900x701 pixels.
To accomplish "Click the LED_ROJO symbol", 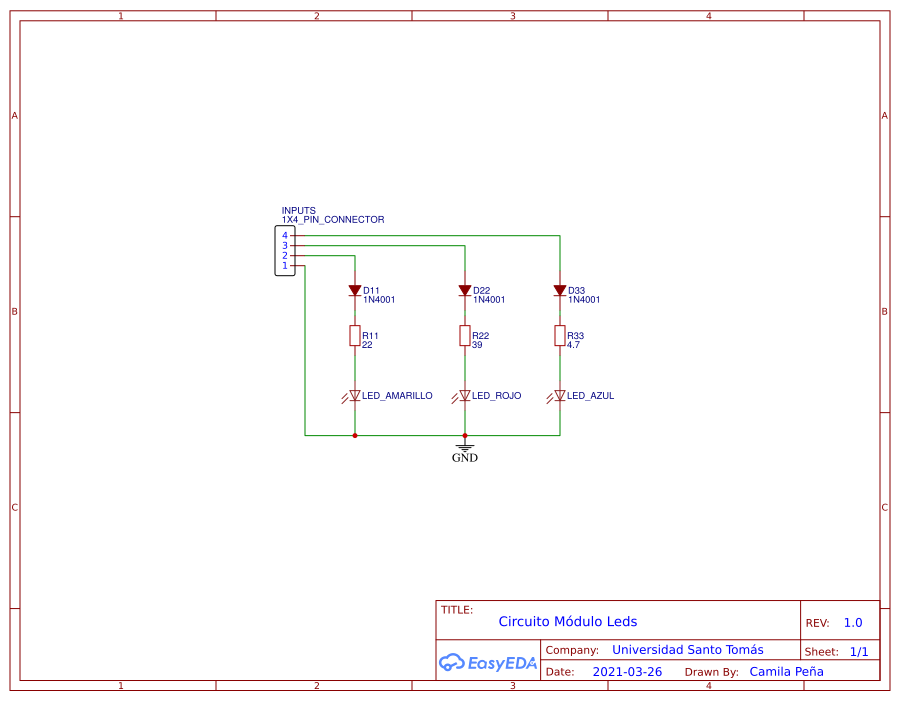I will click(463, 395).
